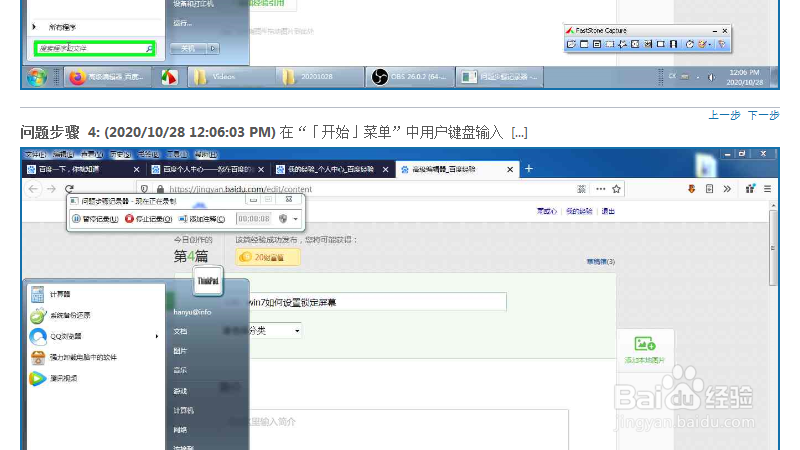Open the 文件 menu in Firefox
Screen dimensions: 800x450
[x=35, y=154]
